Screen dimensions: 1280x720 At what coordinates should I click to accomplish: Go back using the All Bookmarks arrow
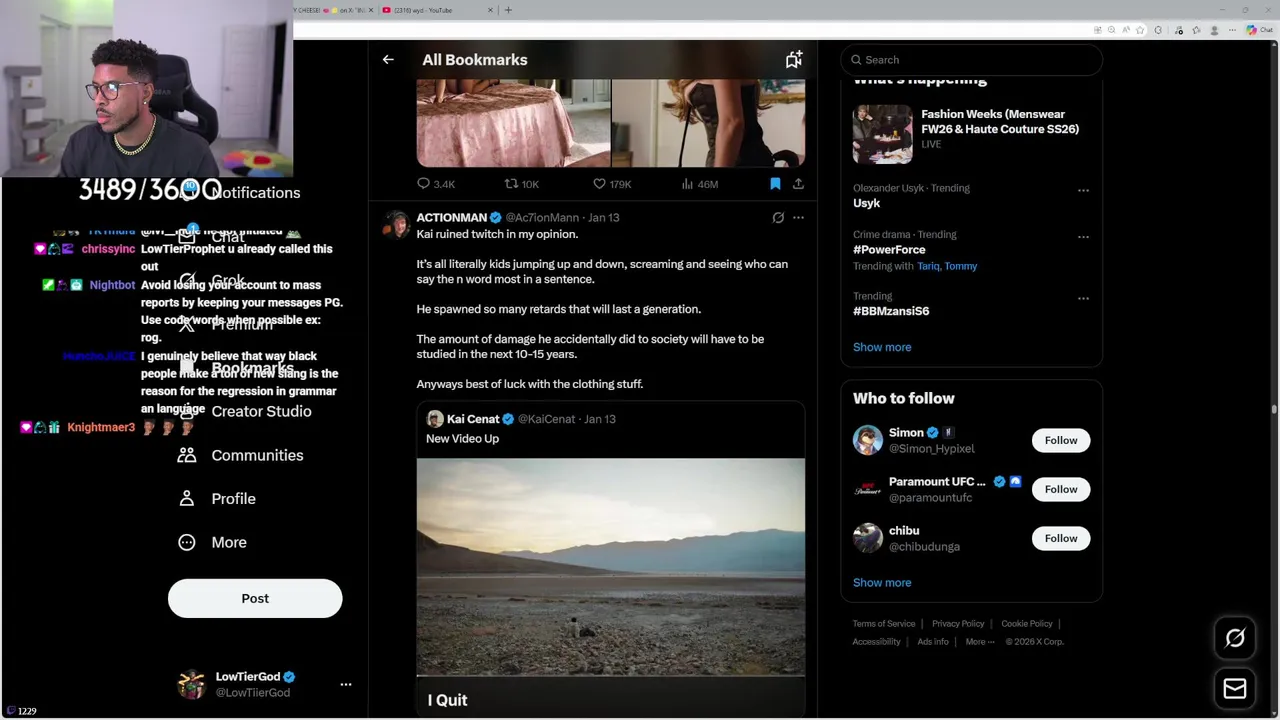(x=388, y=60)
